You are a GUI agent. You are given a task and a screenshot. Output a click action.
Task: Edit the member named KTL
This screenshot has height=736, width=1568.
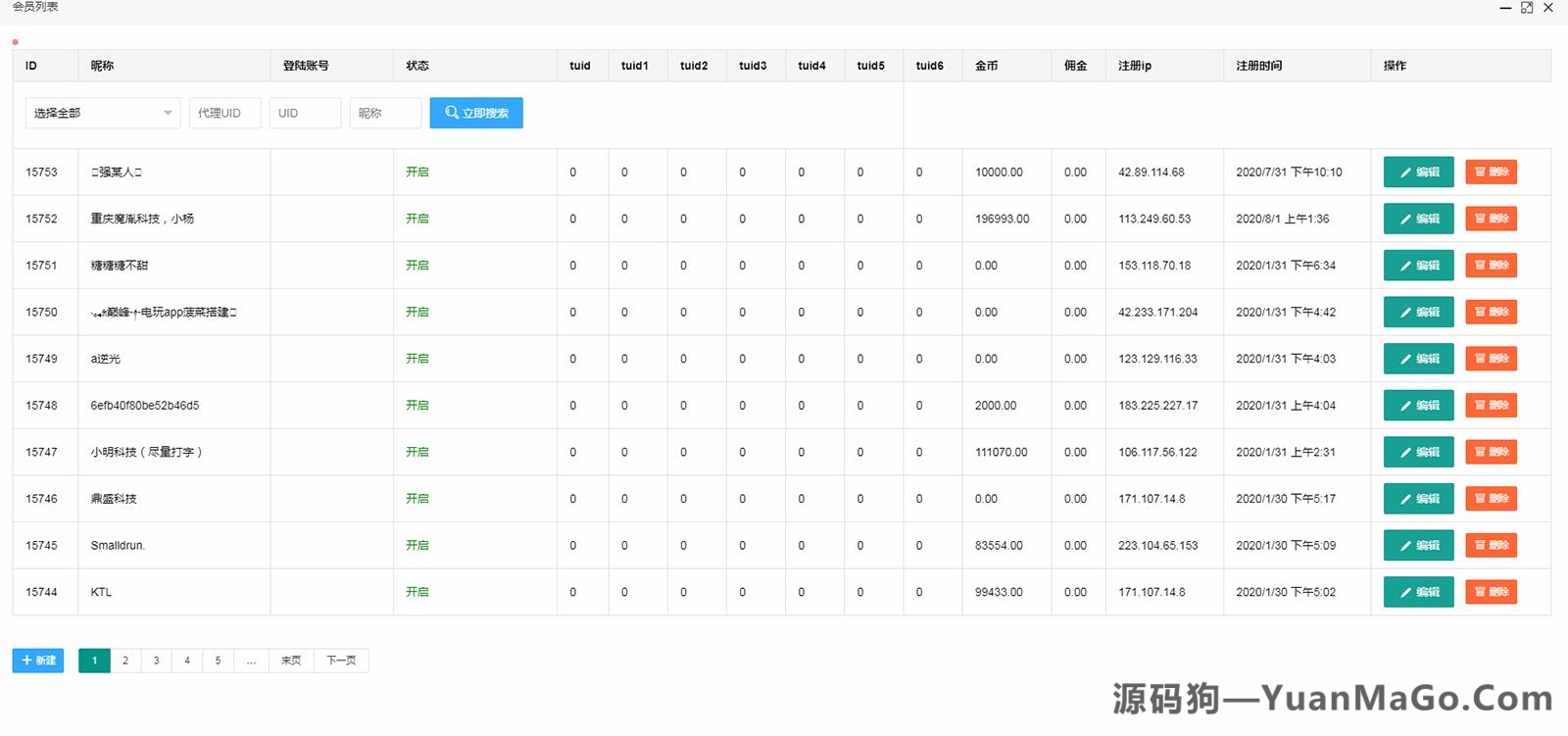tap(1418, 592)
